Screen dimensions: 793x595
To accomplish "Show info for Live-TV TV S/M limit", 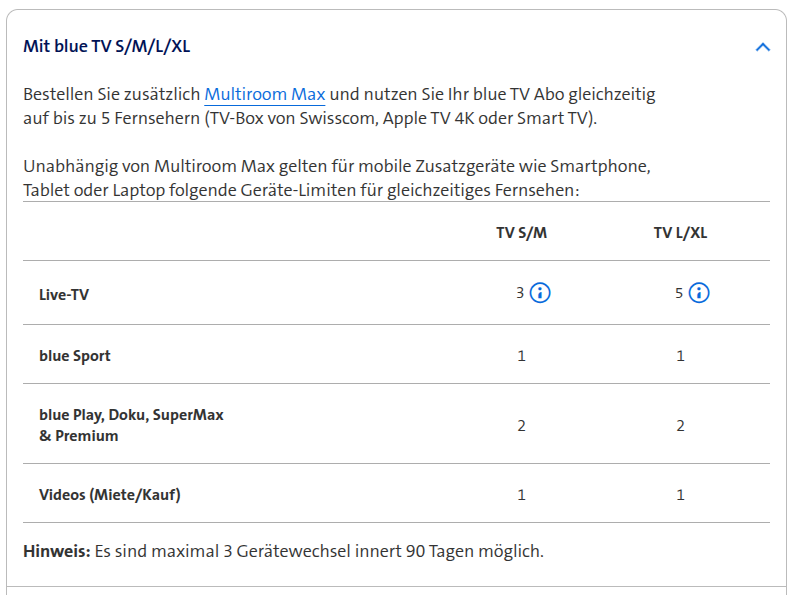I will tap(540, 293).
